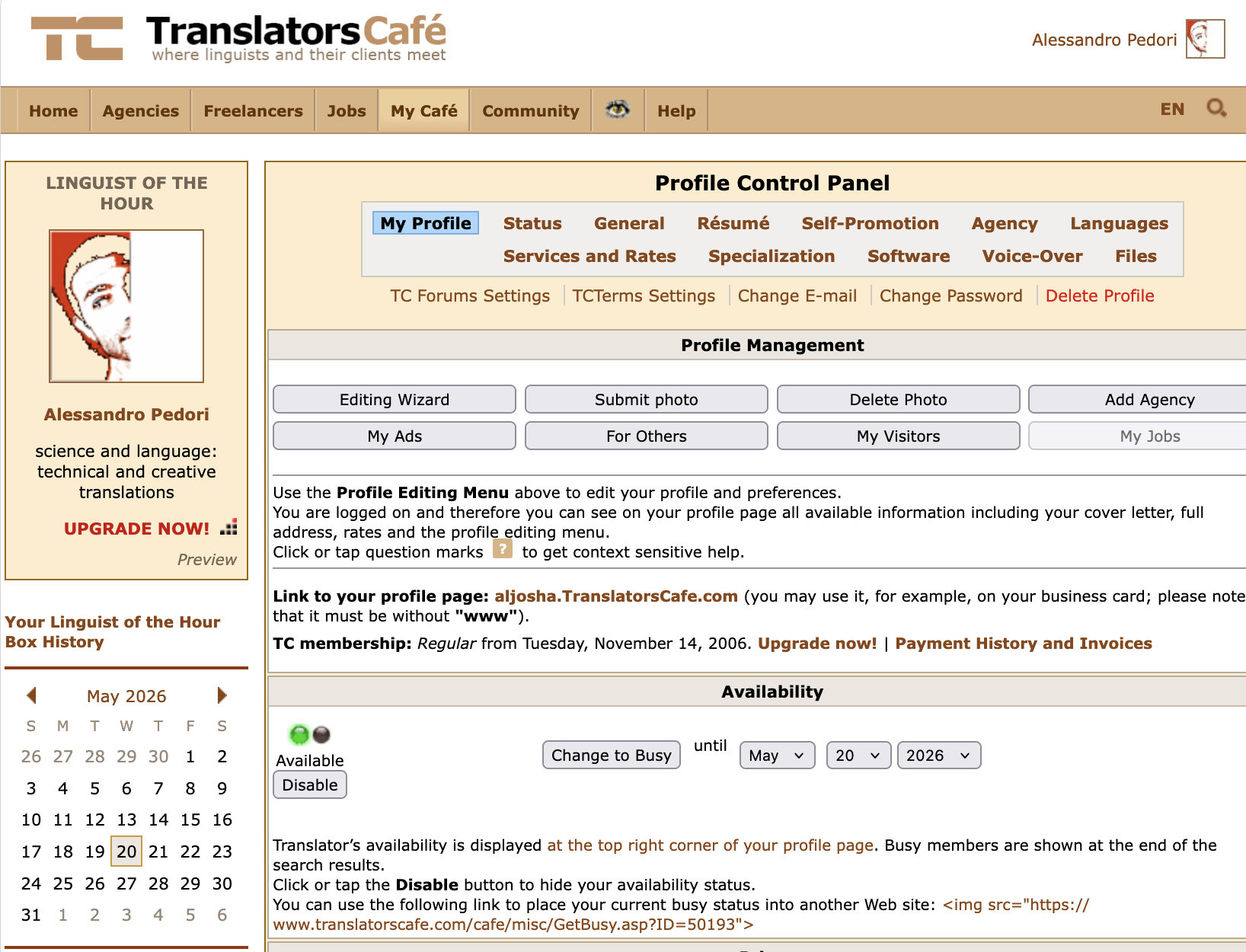
Task: Click the Linguist of the Hour portrait
Action: click(x=126, y=306)
